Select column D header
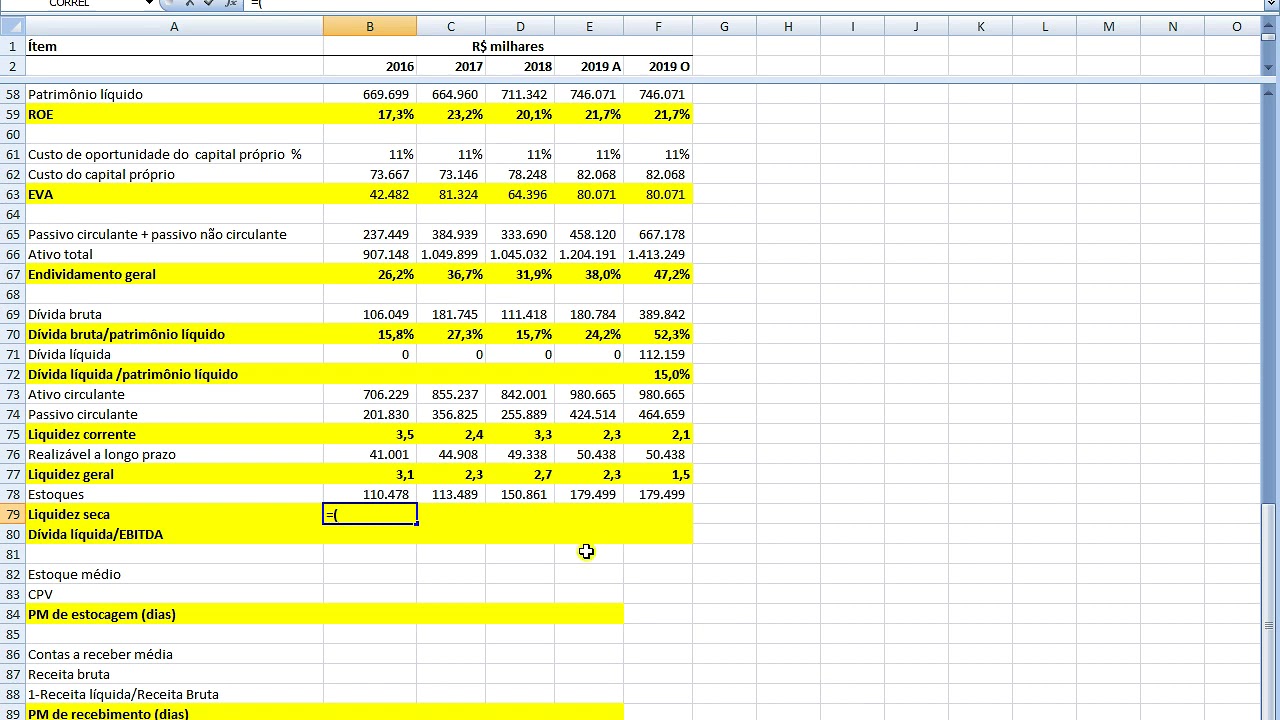1280x720 pixels. point(520,26)
